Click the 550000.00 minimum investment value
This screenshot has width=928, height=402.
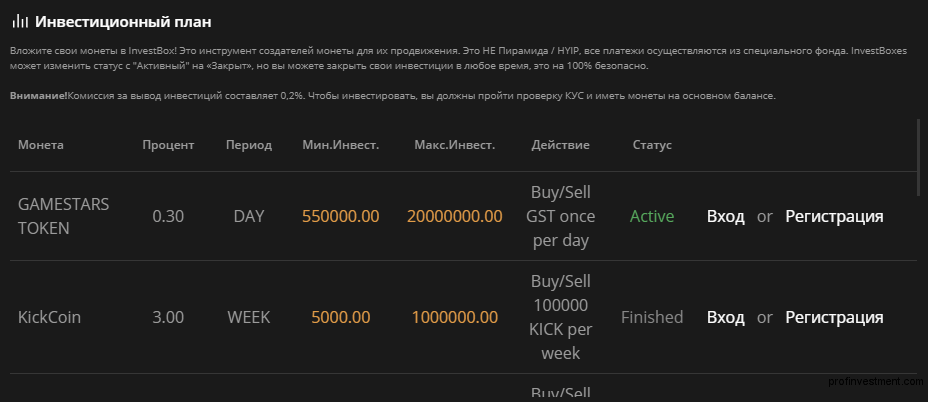tap(340, 216)
